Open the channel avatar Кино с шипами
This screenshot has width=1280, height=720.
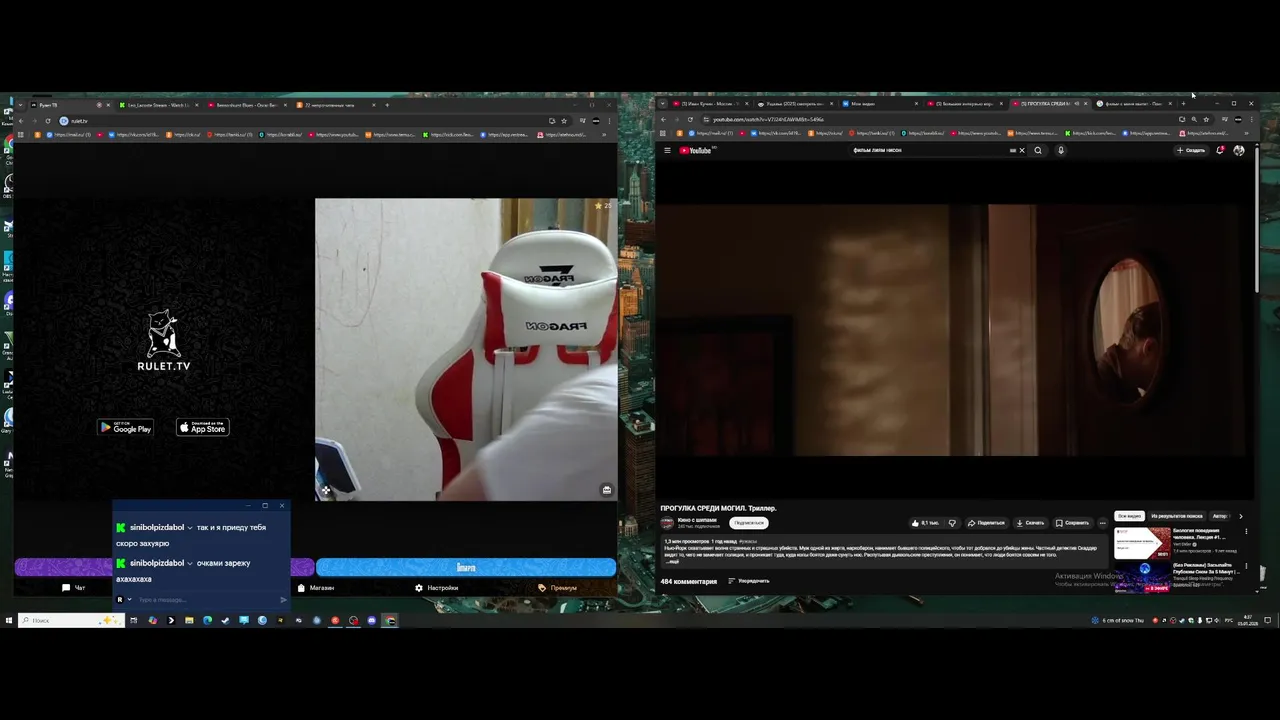click(667, 523)
